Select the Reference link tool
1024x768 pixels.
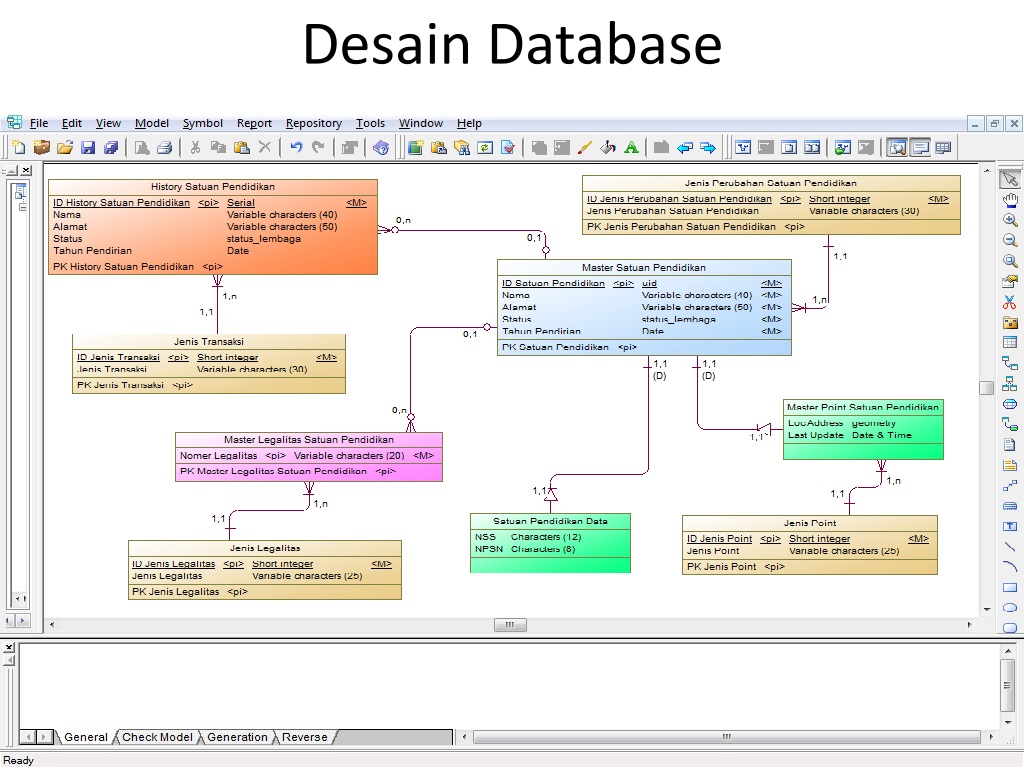1010,361
